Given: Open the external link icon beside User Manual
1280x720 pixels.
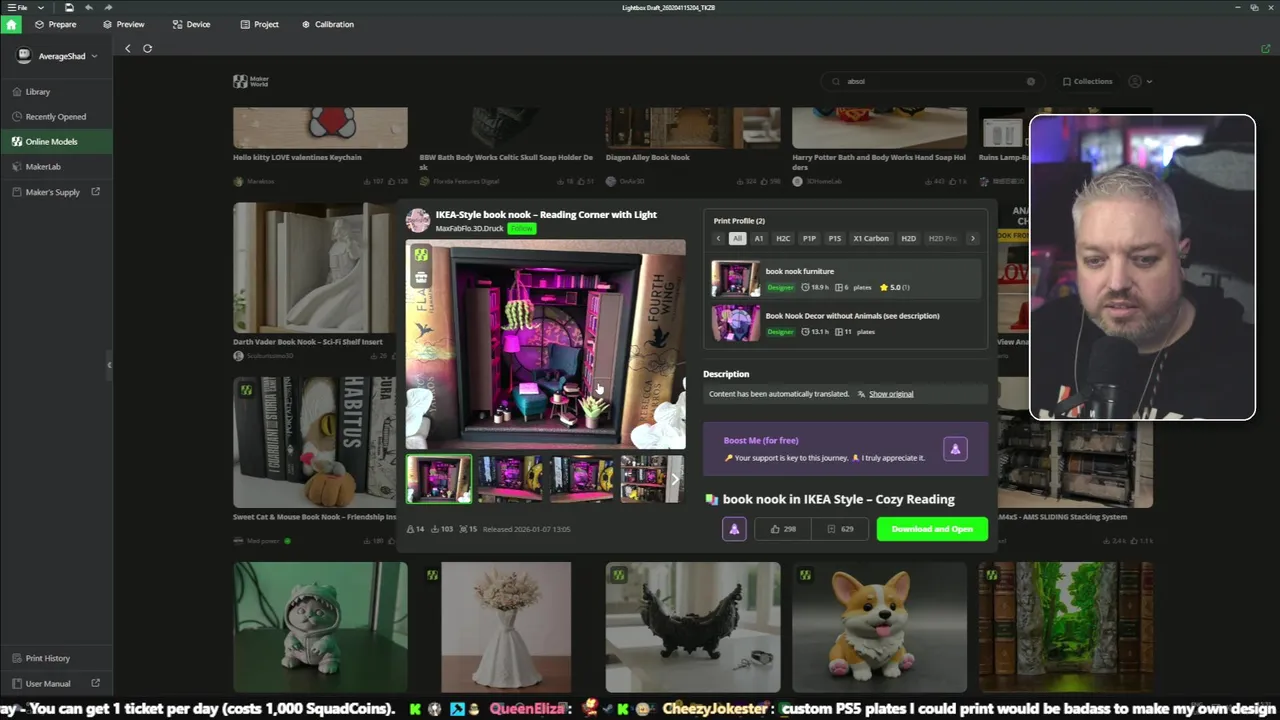Looking at the screenshot, I should pyautogui.click(x=96, y=683).
